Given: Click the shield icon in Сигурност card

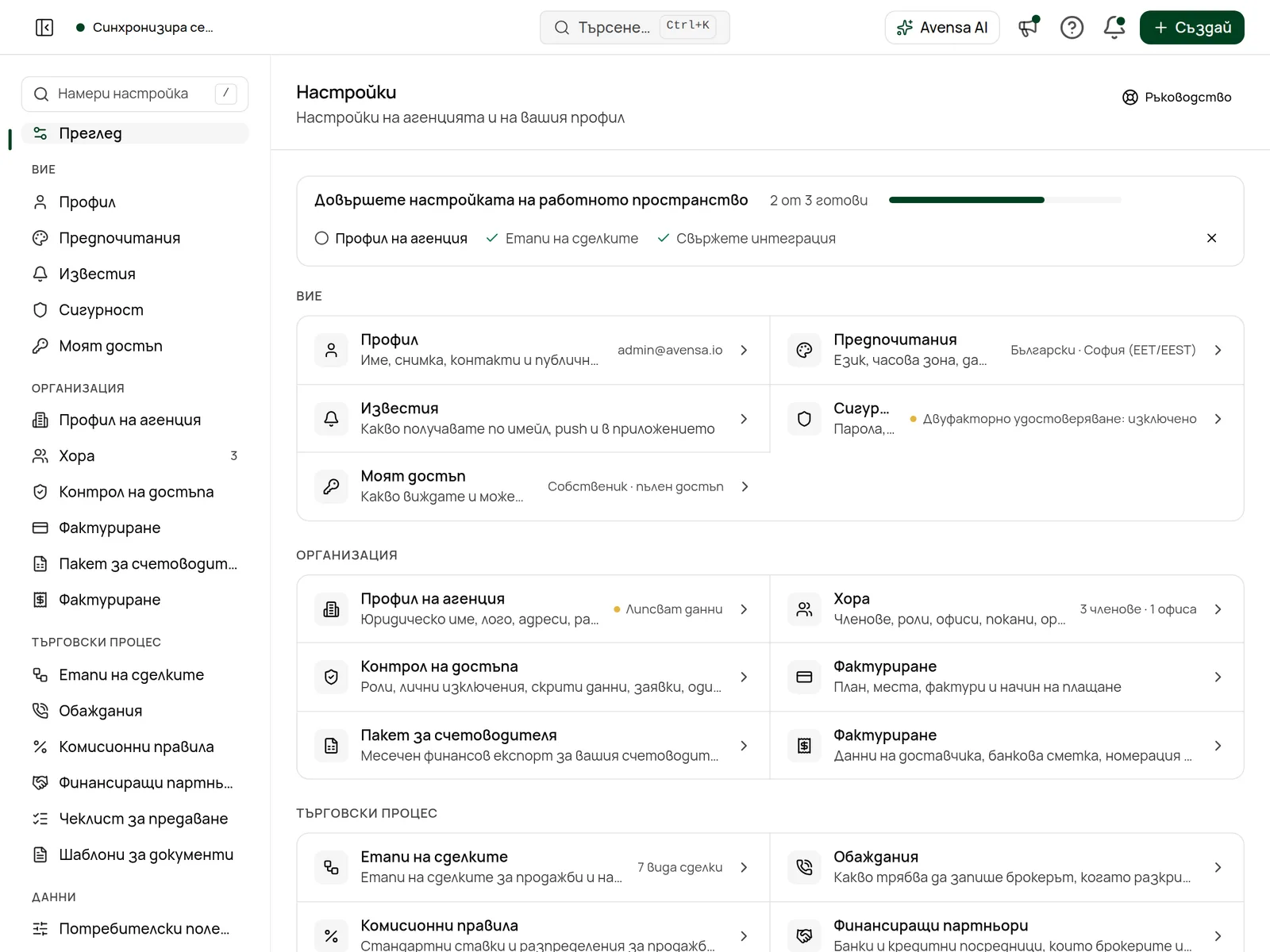Looking at the screenshot, I should point(804,419).
